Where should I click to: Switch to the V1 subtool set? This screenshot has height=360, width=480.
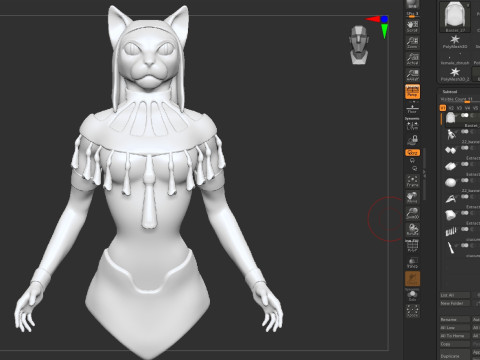[443, 108]
